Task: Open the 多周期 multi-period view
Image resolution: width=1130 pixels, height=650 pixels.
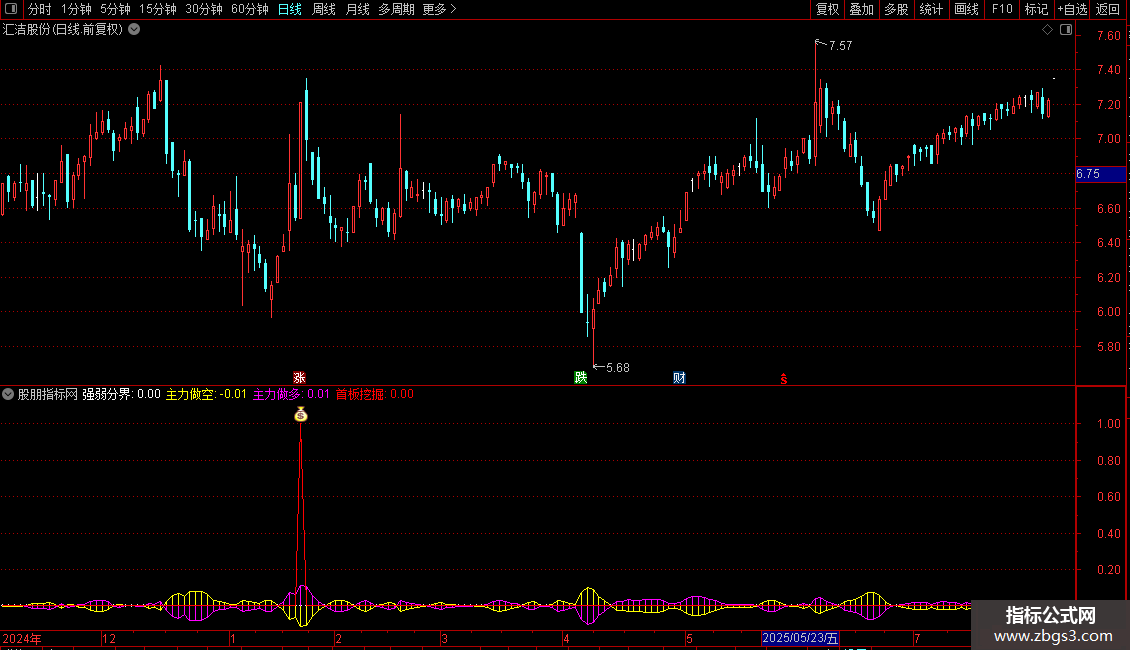Action: point(396,9)
